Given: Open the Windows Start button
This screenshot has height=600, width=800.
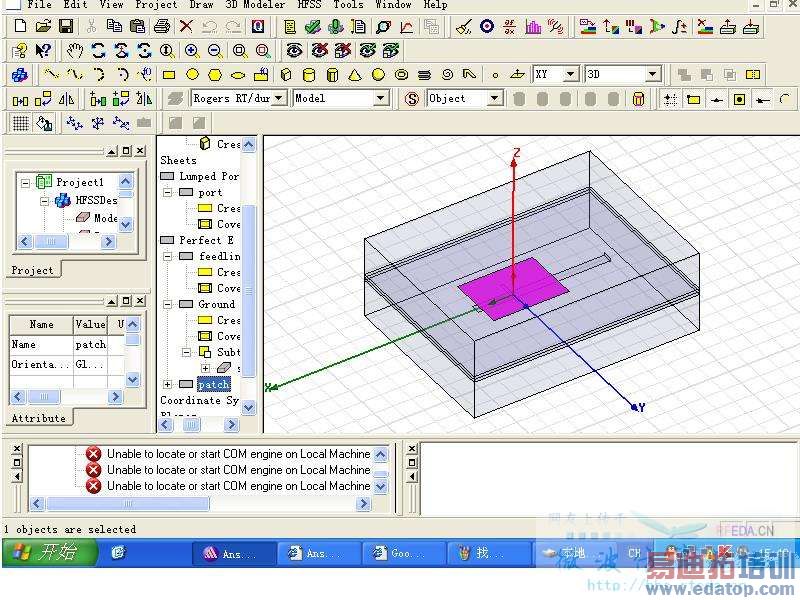Looking at the screenshot, I should [49, 553].
